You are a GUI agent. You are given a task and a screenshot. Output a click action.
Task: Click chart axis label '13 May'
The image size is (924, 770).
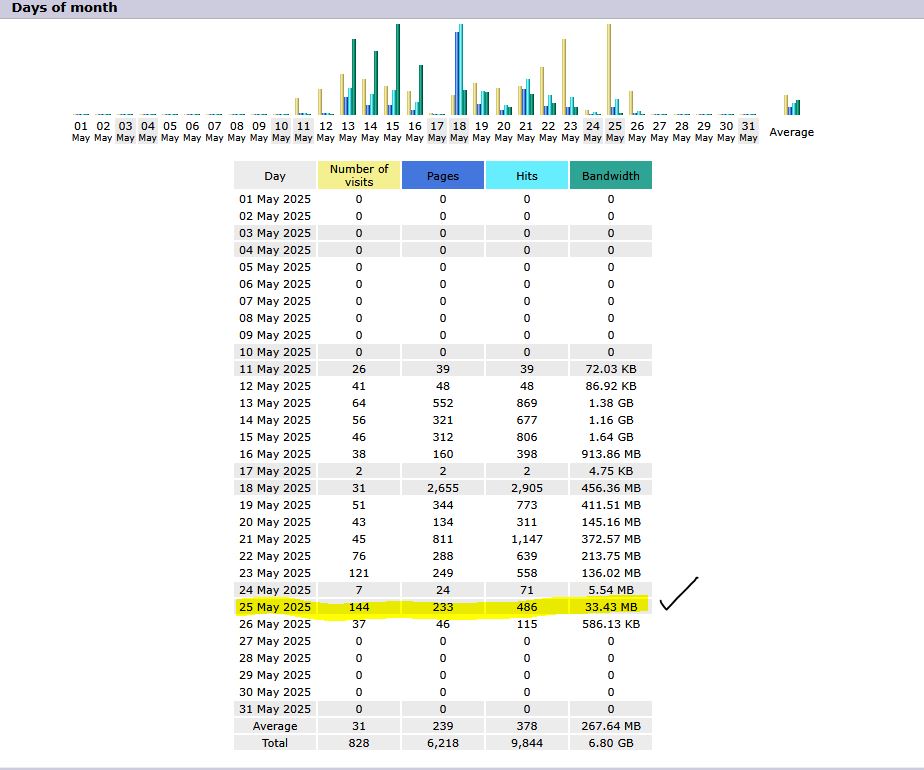pyautogui.click(x=348, y=131)
